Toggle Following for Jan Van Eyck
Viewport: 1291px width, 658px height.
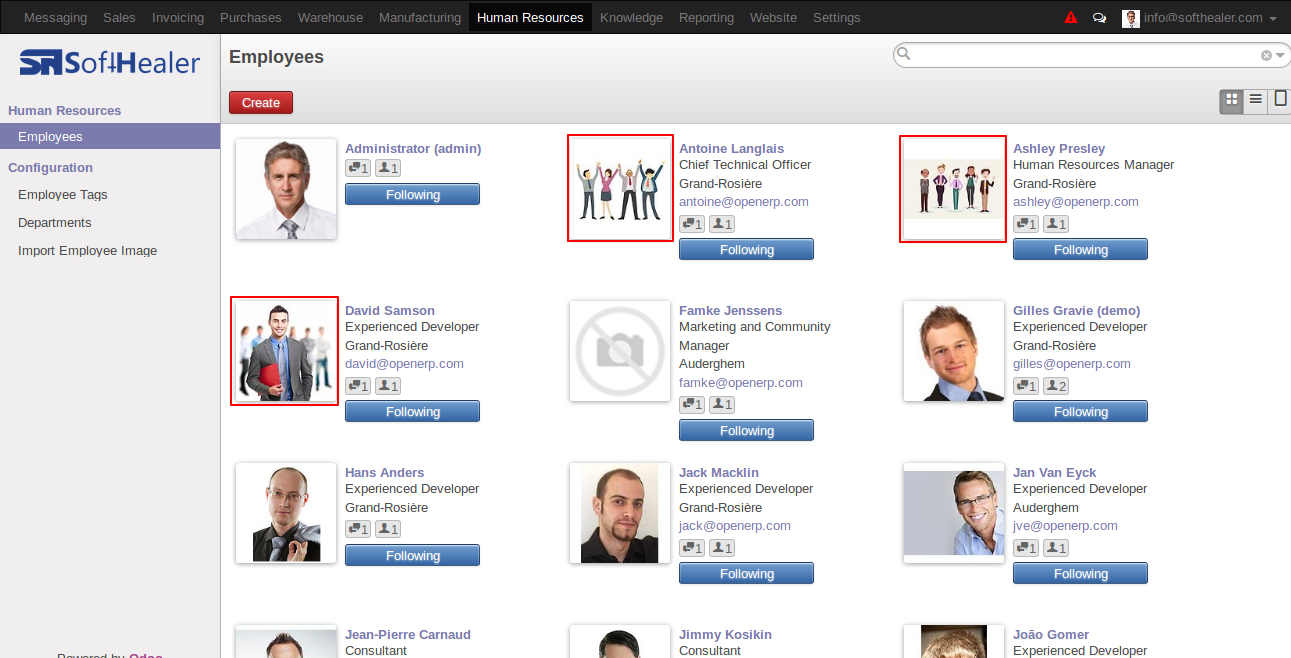pyautogui.click(x=1080, y=574)
